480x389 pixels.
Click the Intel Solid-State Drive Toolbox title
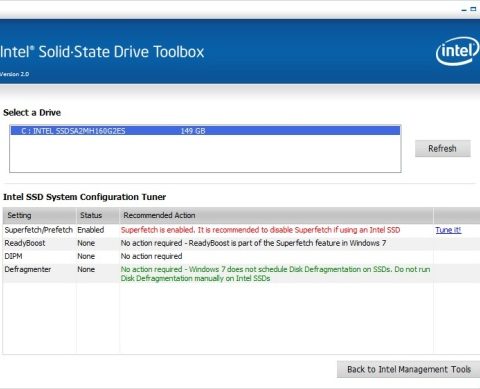click(x=102, y=52)
